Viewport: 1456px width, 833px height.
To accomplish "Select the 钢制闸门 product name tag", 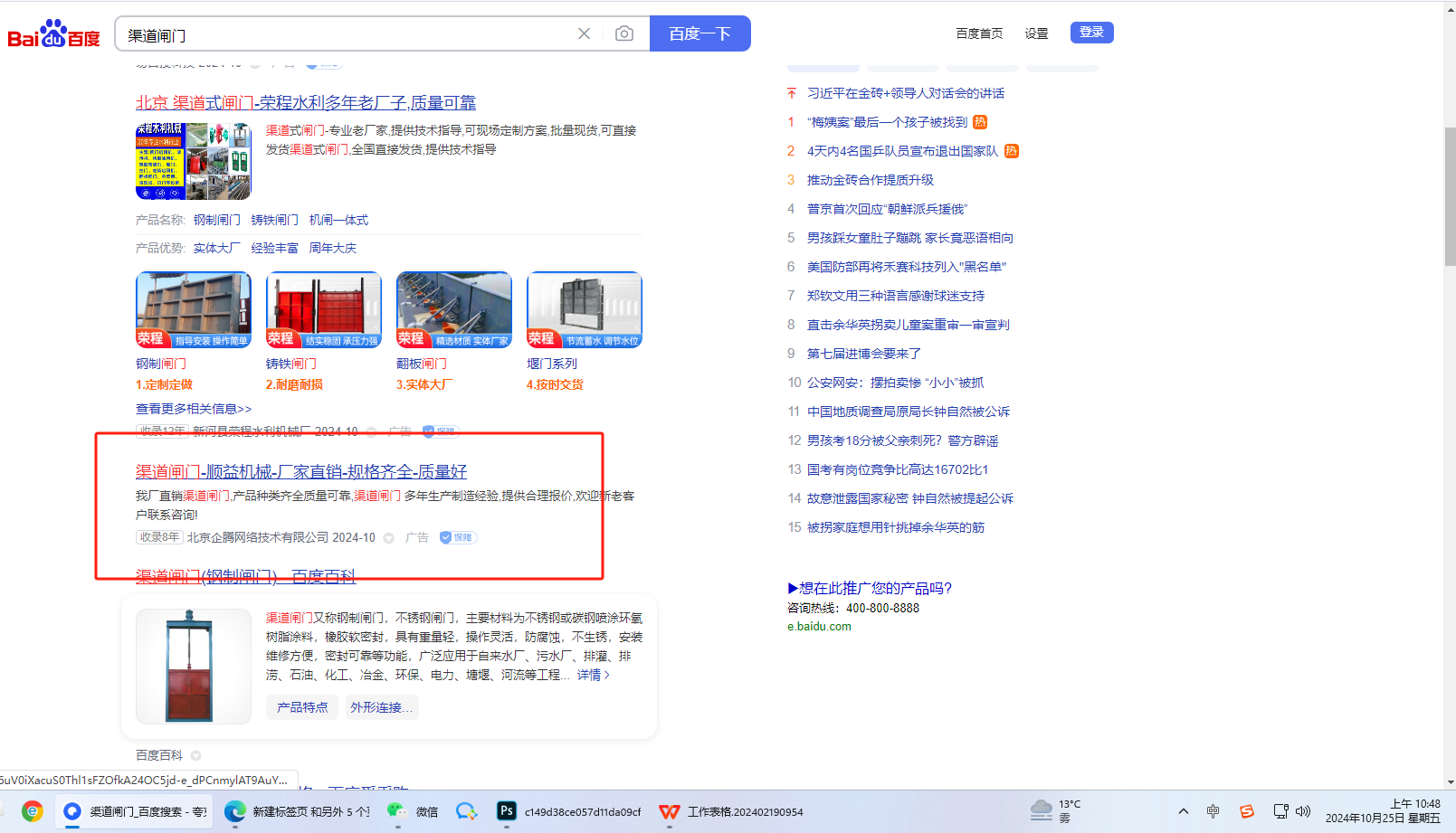I will [217, 220].
